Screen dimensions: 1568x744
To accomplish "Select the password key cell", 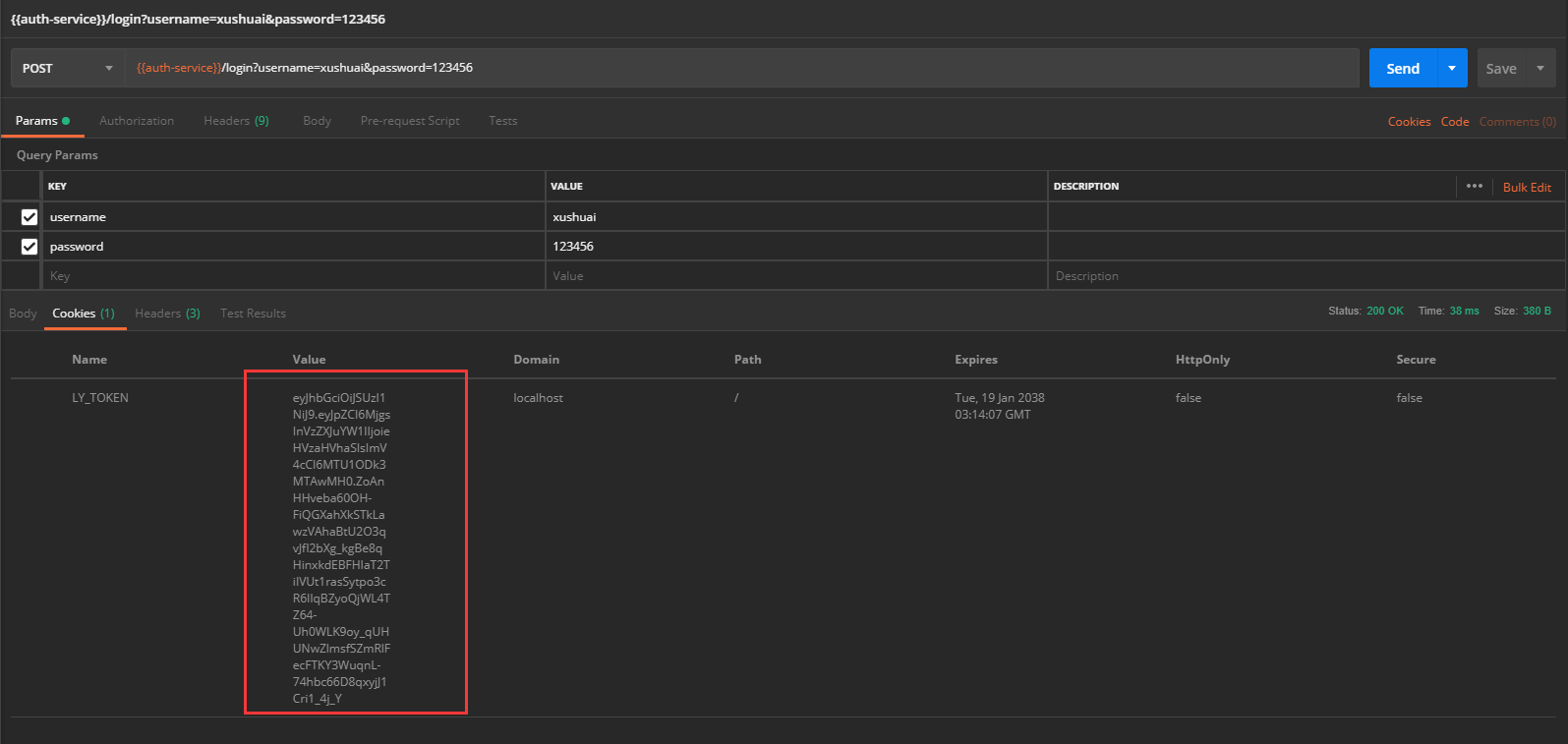I will click(x=293, y=247).
